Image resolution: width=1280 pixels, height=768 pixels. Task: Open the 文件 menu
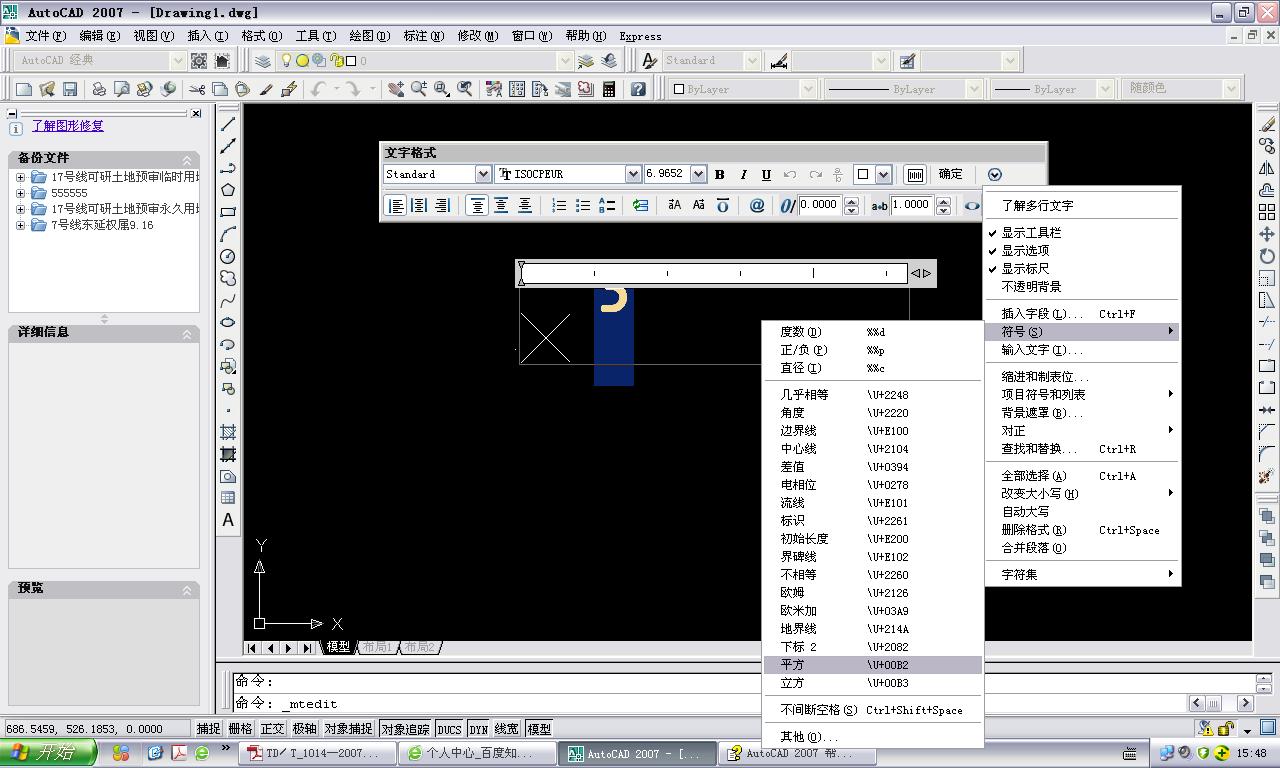point(45,36)
